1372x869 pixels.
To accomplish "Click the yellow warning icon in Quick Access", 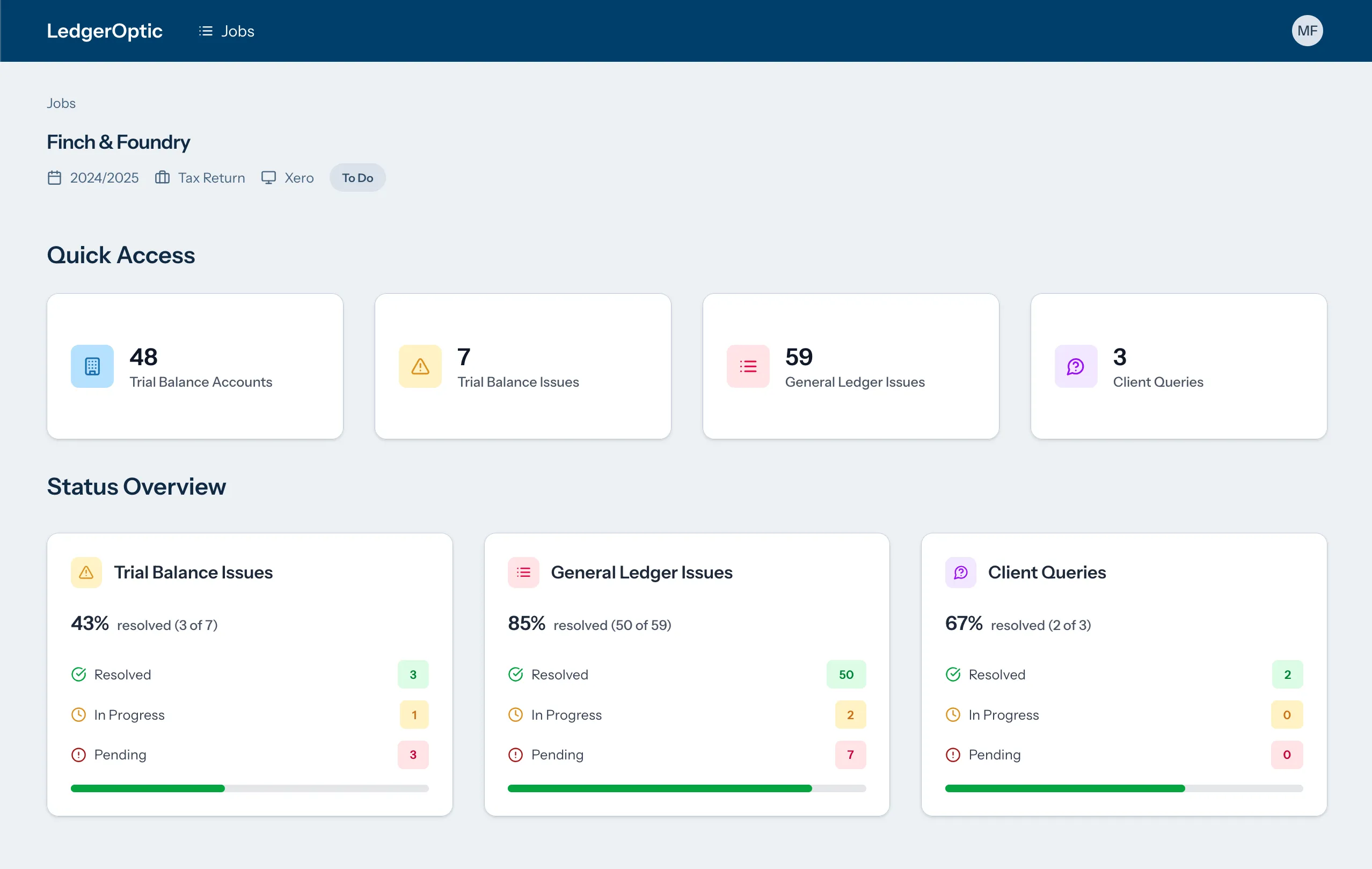I will point(420,366).
